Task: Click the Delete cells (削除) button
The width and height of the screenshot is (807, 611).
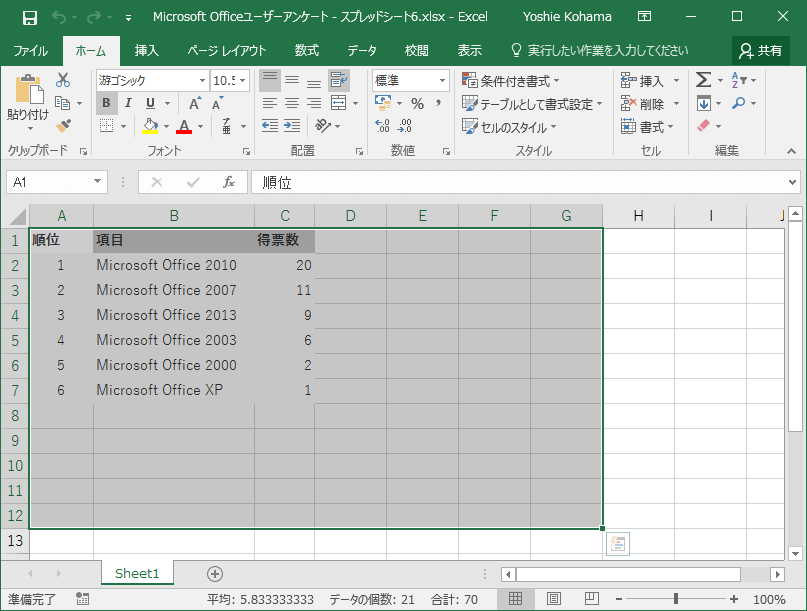Action: [643, 104]
